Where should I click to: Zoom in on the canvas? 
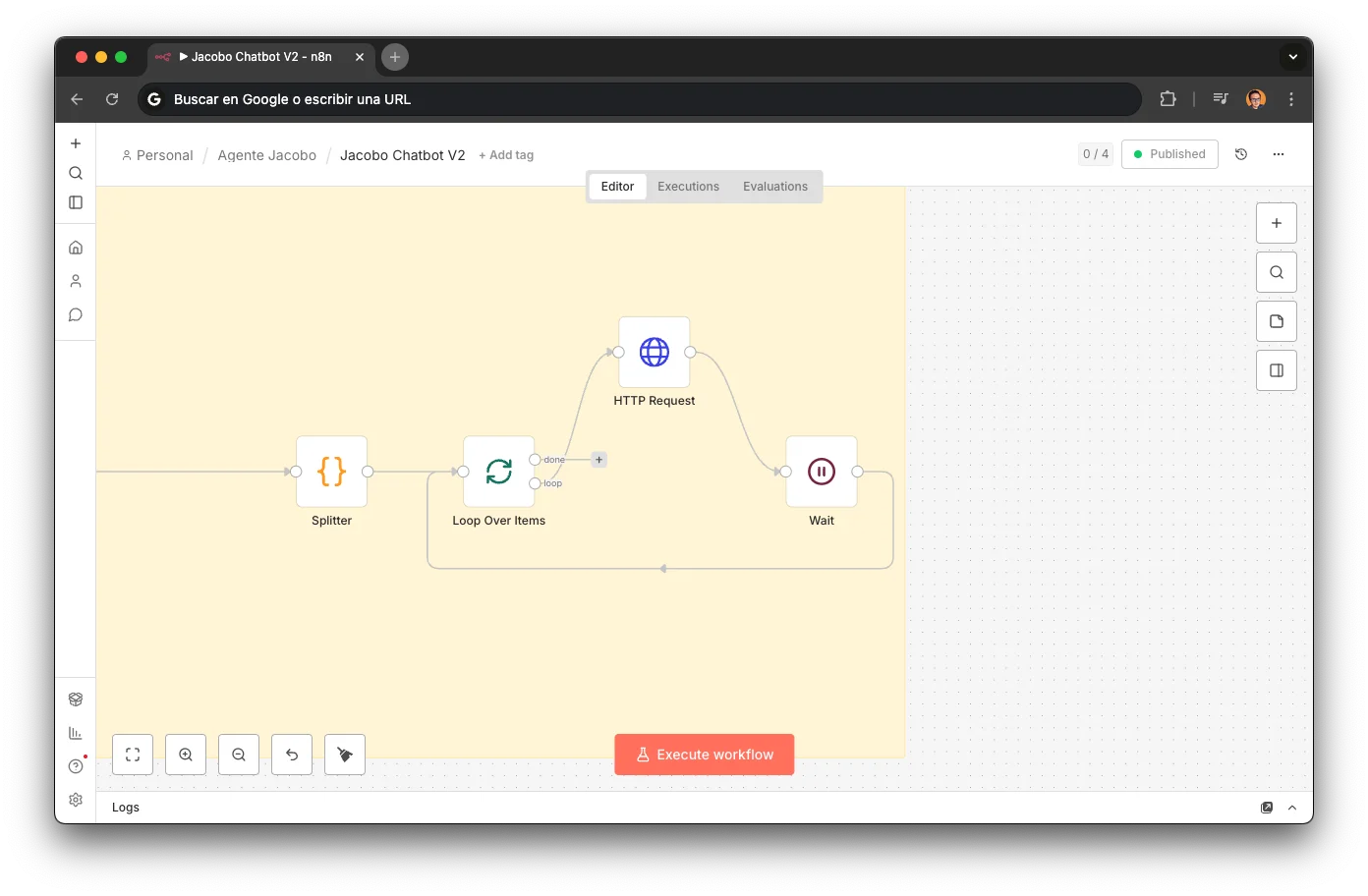tap(186, 754)
